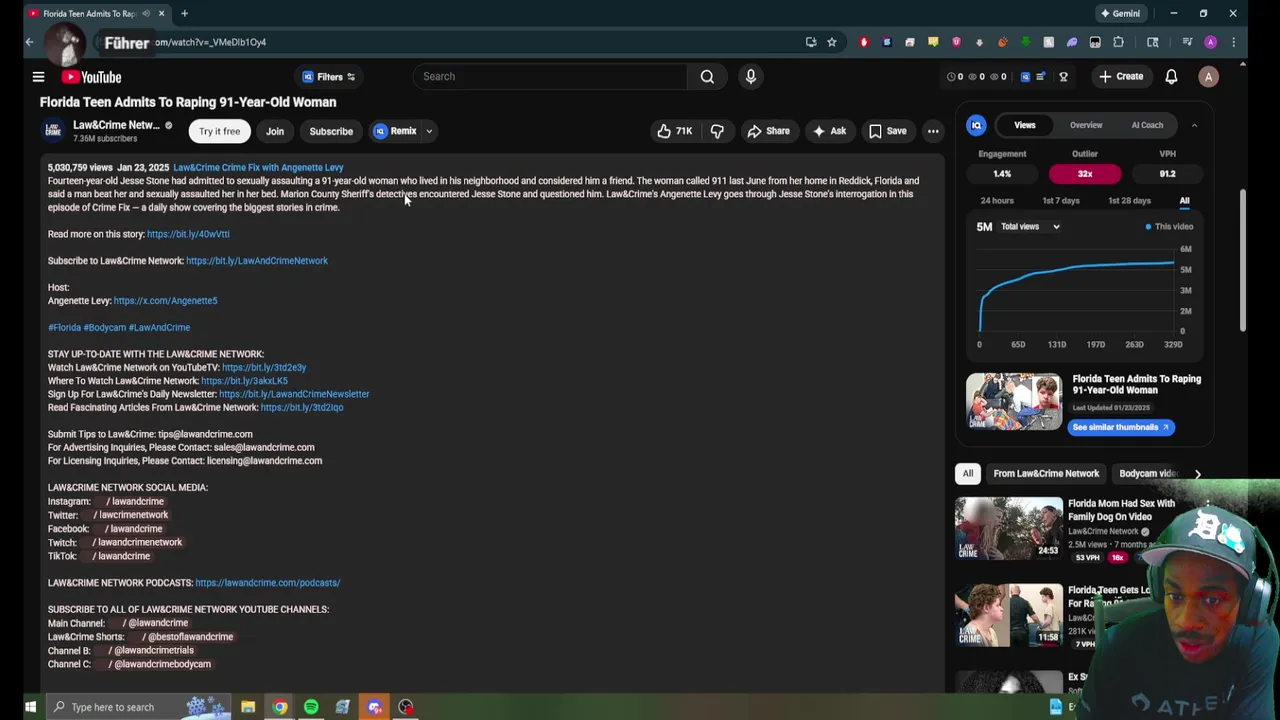Open media controls icon in Chrome toolbar
This screenshot has height=720, width=1280.
pos(1186,42)
